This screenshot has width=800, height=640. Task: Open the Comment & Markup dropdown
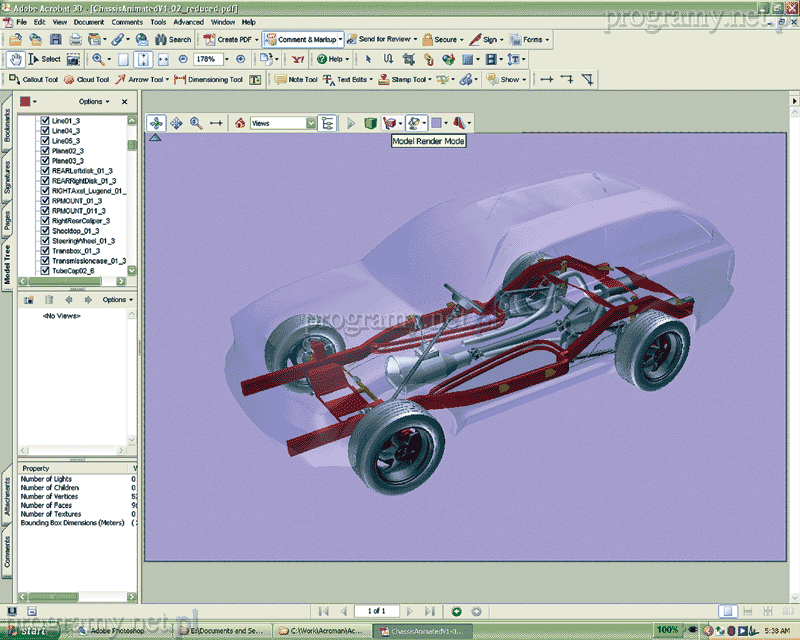[340, 39]
